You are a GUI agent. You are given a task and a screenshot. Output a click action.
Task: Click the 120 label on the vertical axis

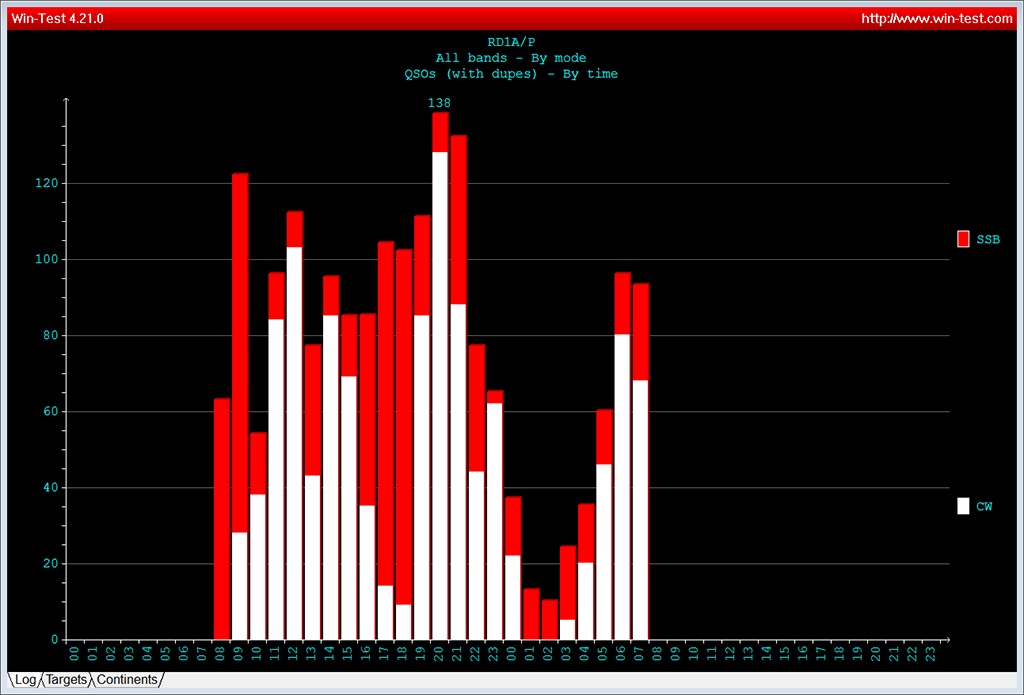[x=44, y=184]
